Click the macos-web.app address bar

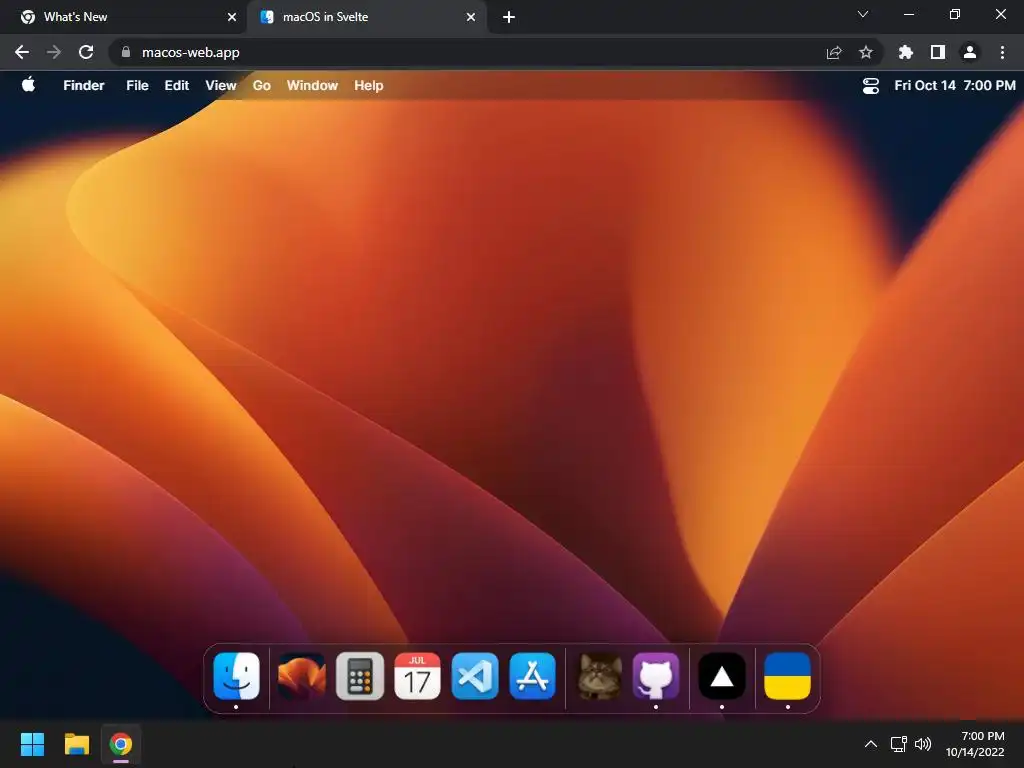coord(495,52)
